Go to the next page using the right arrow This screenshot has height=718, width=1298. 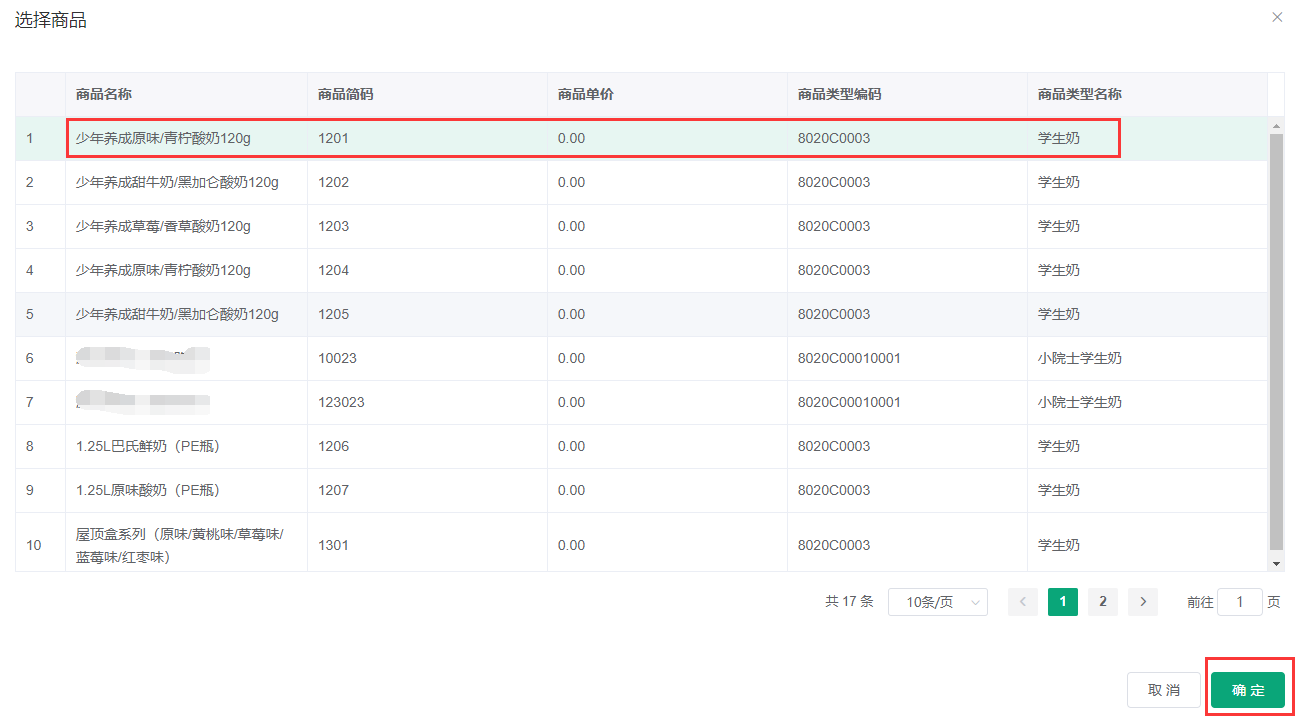tap(1142, 601)
